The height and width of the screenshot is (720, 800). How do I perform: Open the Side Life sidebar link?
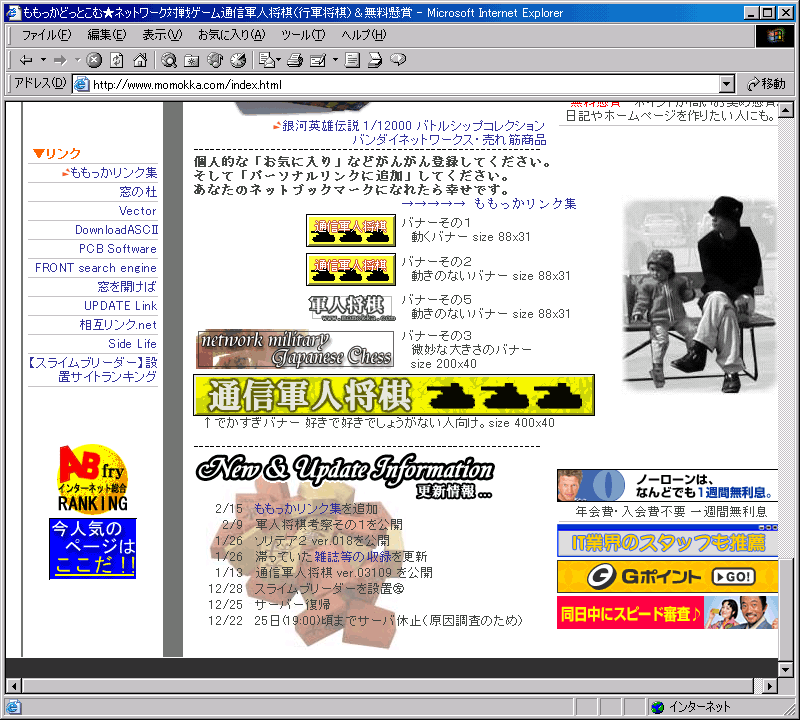pos(132,343)
